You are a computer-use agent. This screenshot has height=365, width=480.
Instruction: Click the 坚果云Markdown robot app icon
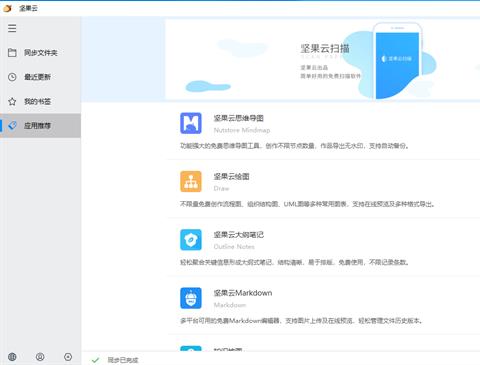(191, 298)
